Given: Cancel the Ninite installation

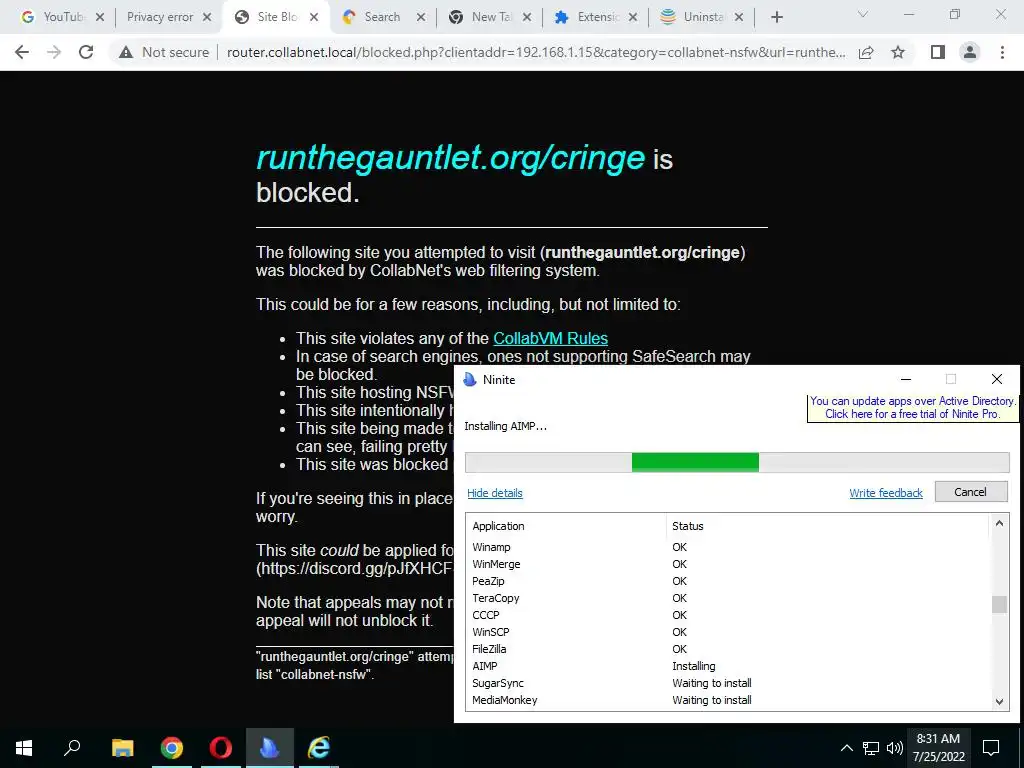Looking at the screenshot, I should click(970, 492).
